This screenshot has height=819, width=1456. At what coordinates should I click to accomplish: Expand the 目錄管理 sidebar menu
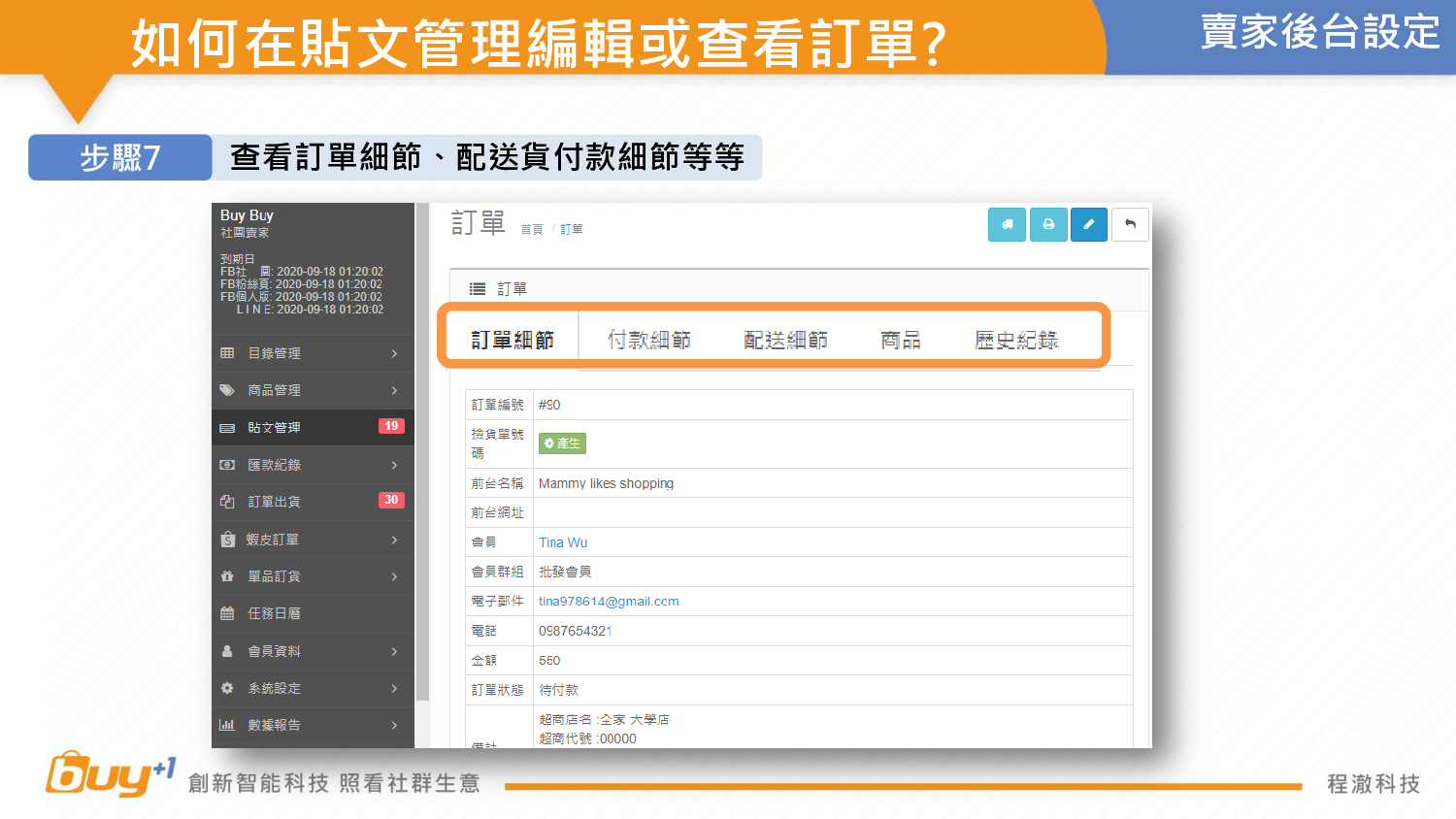[311, 353]
